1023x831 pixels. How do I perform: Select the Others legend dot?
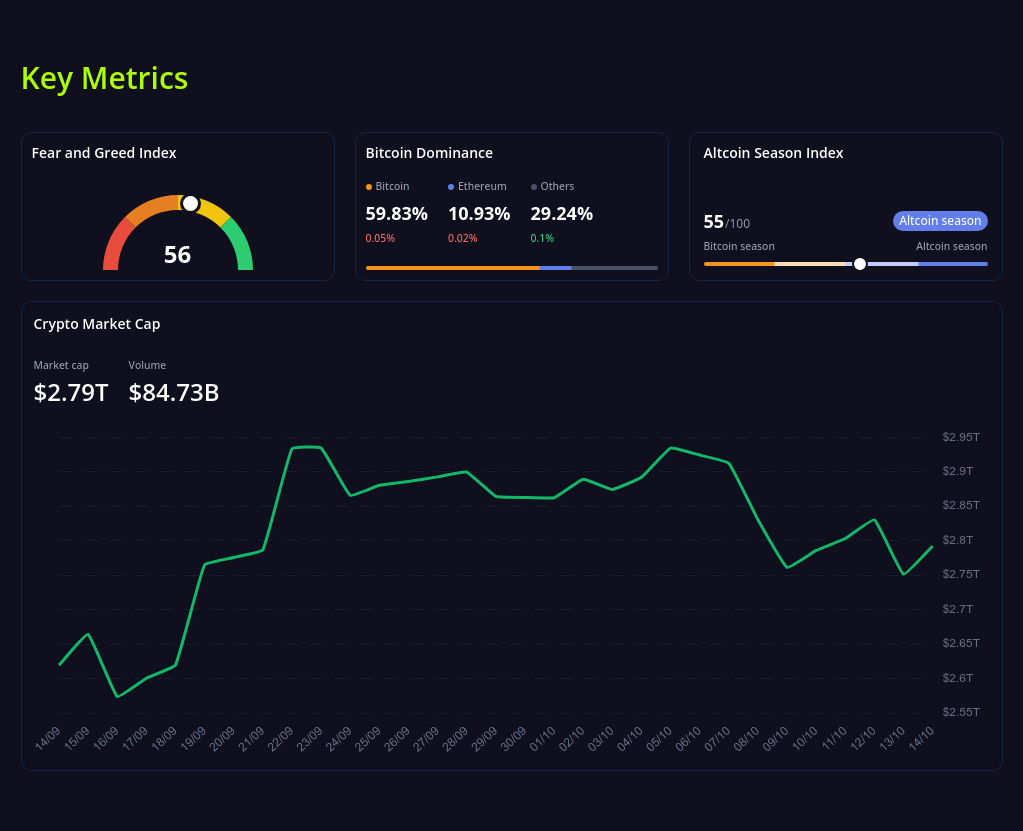click(534, 187)
